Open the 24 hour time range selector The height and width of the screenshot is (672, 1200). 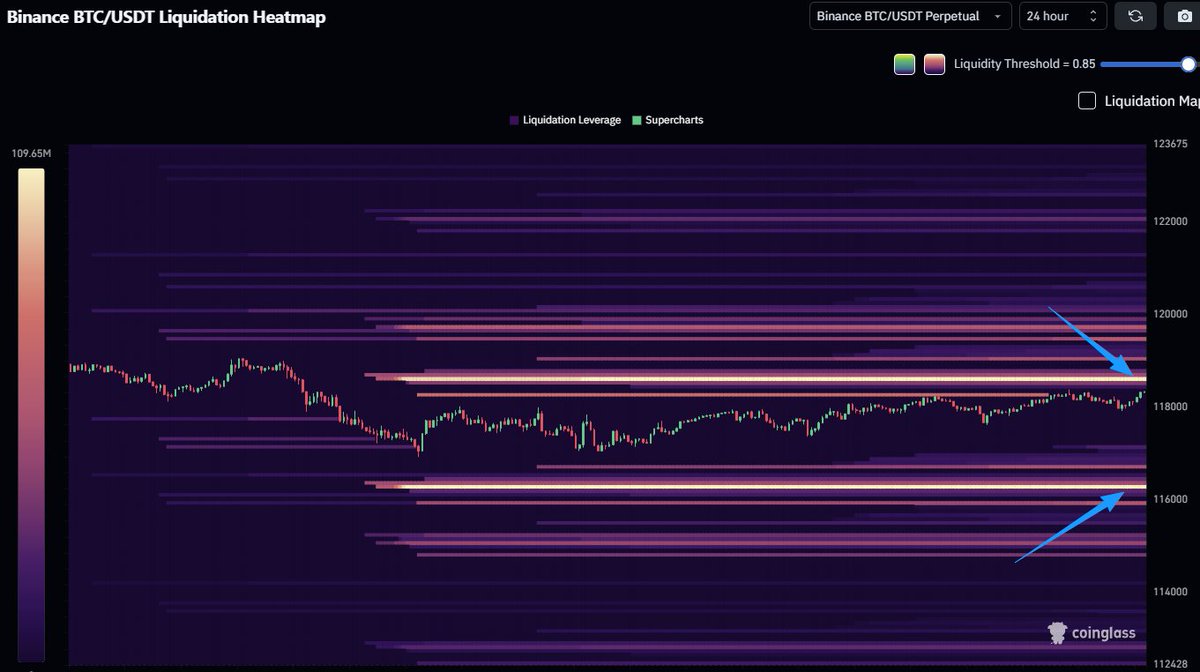[x=1062, y=16]
